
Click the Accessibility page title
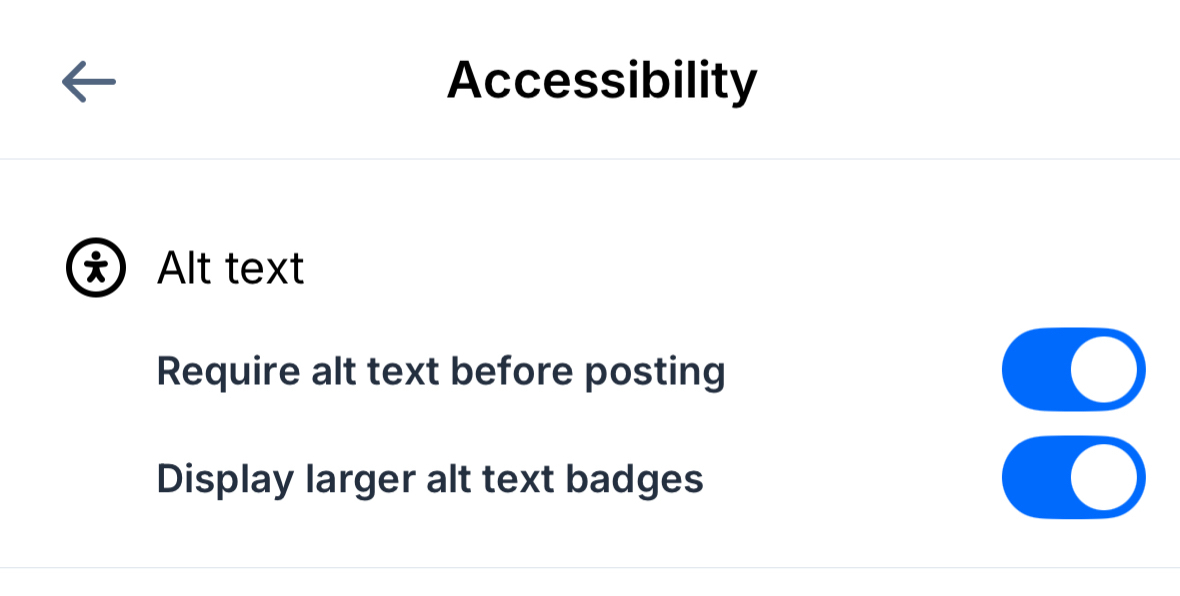pyautogui.click(x=601, y=80)
